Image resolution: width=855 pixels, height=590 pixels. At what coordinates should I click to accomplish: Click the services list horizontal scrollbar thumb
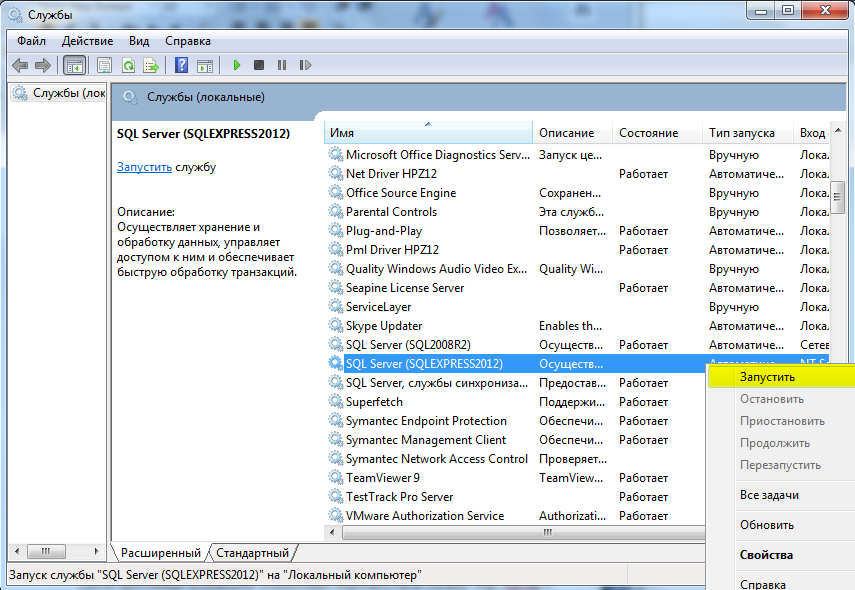pyautogui.click(x=523, y=532)
